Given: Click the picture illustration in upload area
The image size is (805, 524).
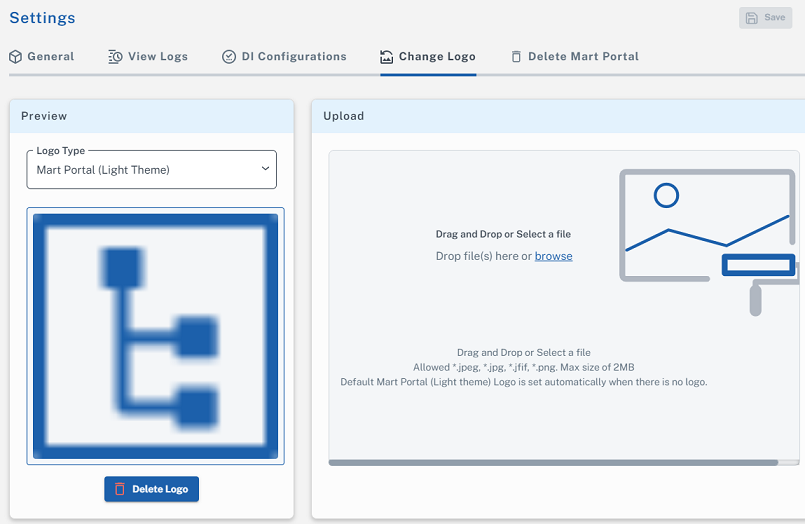Looking at the screenshot, I should [x=708, y=241].
